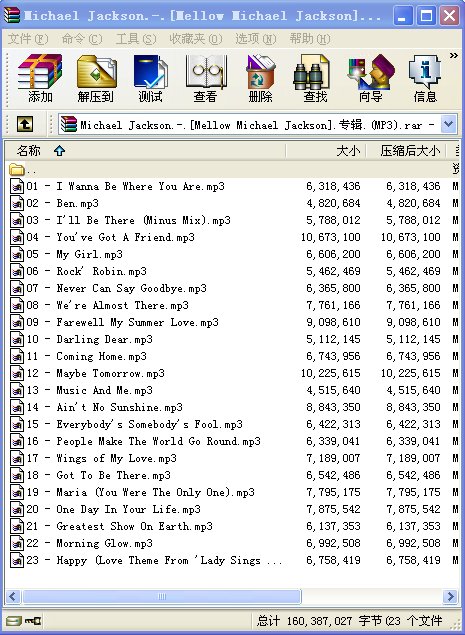Viewport: 465px width, 635px height.
Task: Click size value 10,673,100 in 大小 column
Action: (x=331, y=237)
